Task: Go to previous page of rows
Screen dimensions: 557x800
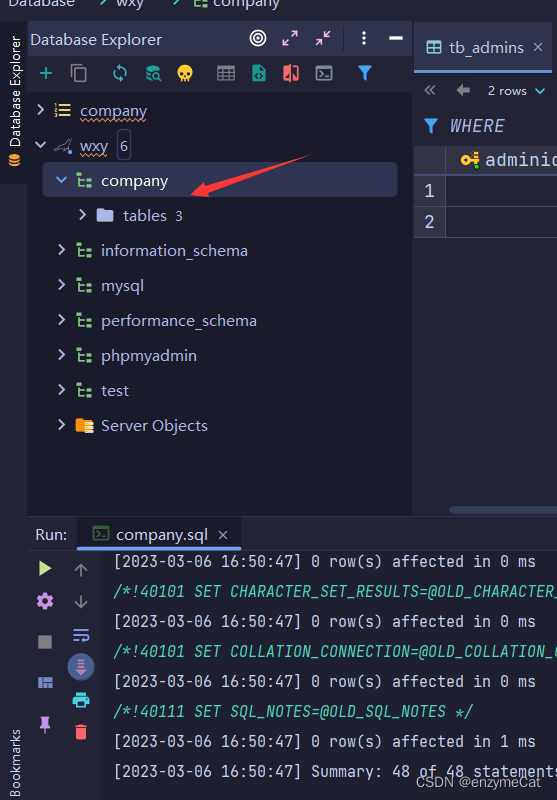Action: click(463, 90)
